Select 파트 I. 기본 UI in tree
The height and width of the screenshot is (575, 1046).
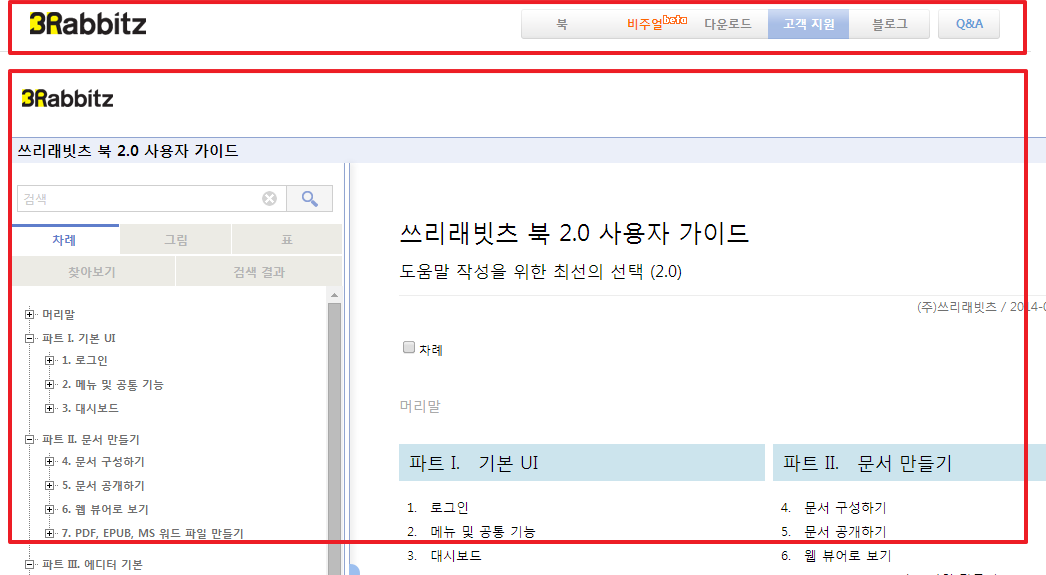(79, 338)
